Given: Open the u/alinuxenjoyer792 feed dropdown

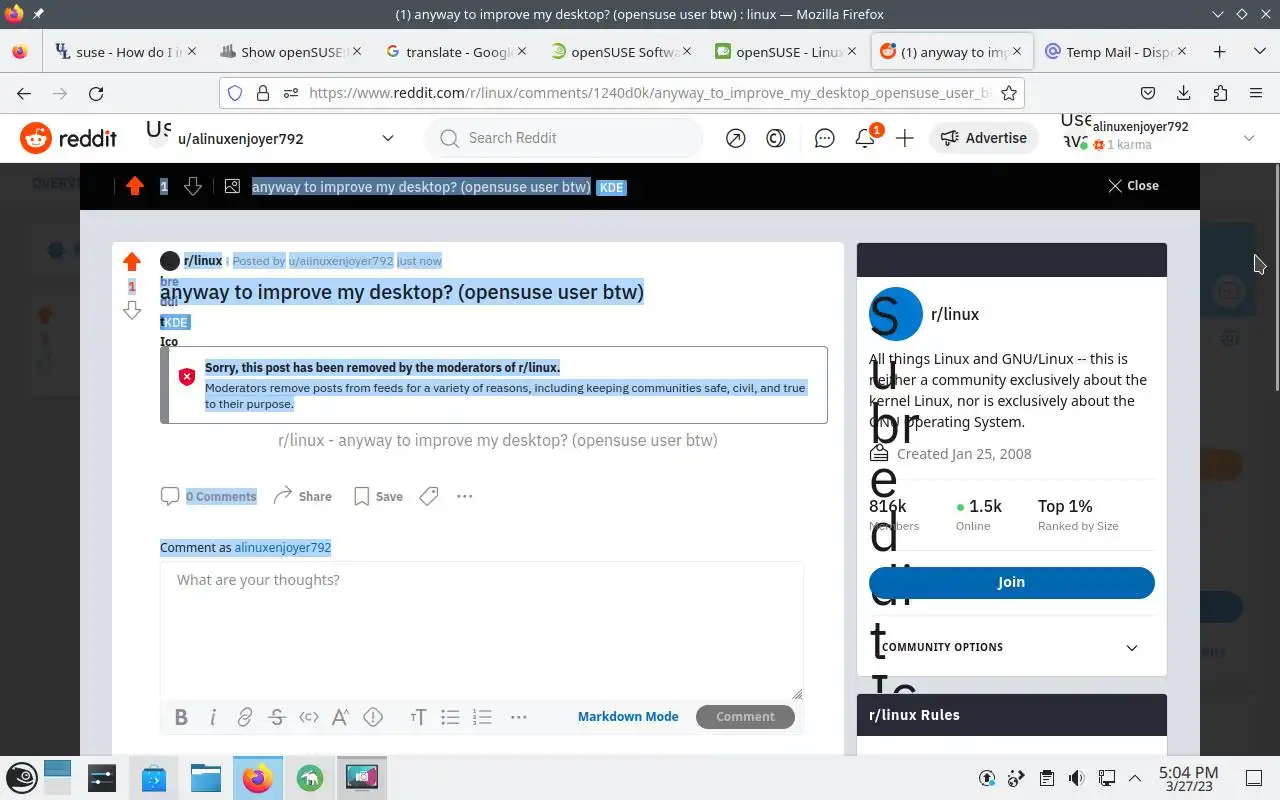Looking at the screenshot, I should click(388, 138).
